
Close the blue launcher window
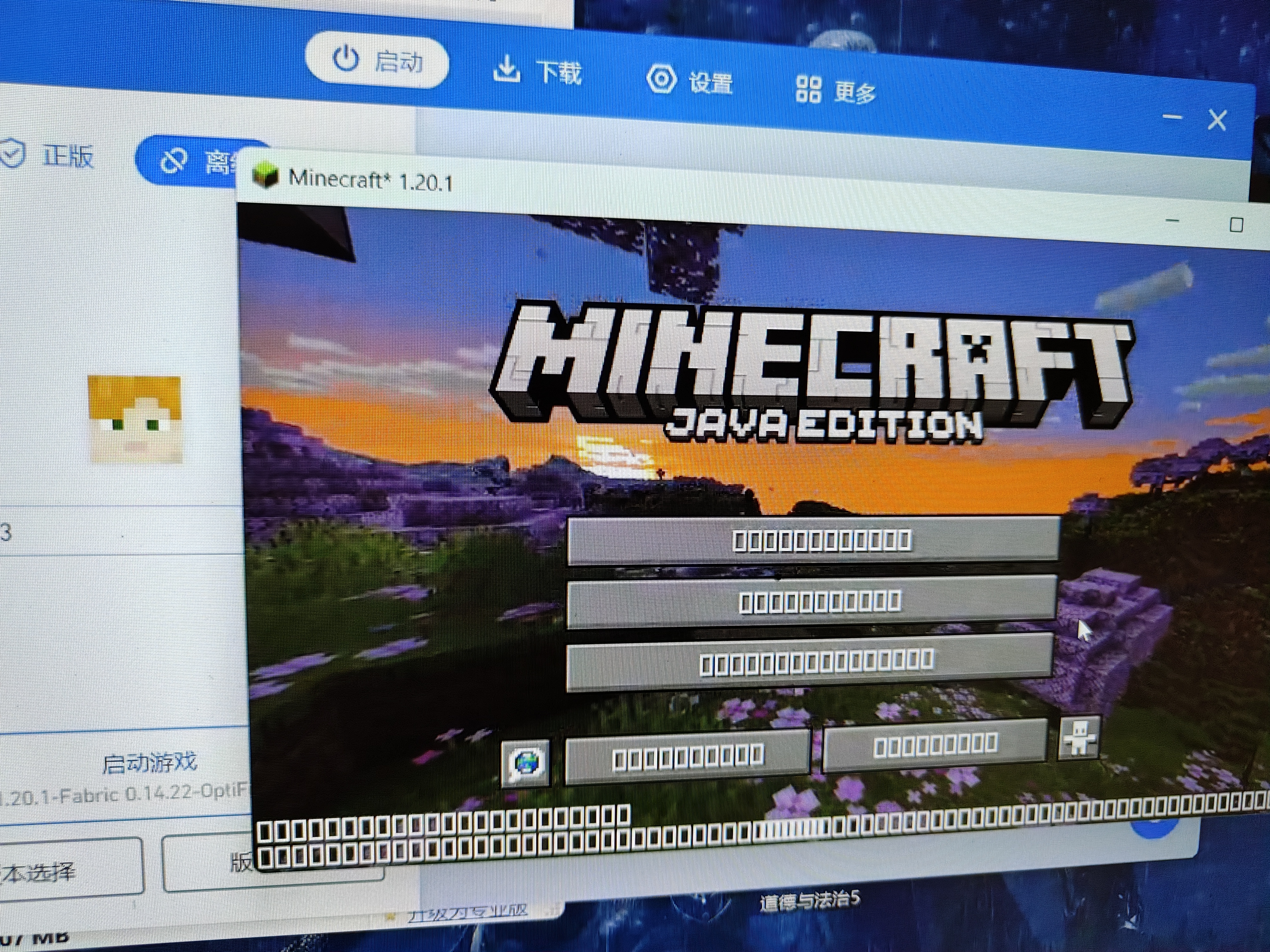[1217, 121]
